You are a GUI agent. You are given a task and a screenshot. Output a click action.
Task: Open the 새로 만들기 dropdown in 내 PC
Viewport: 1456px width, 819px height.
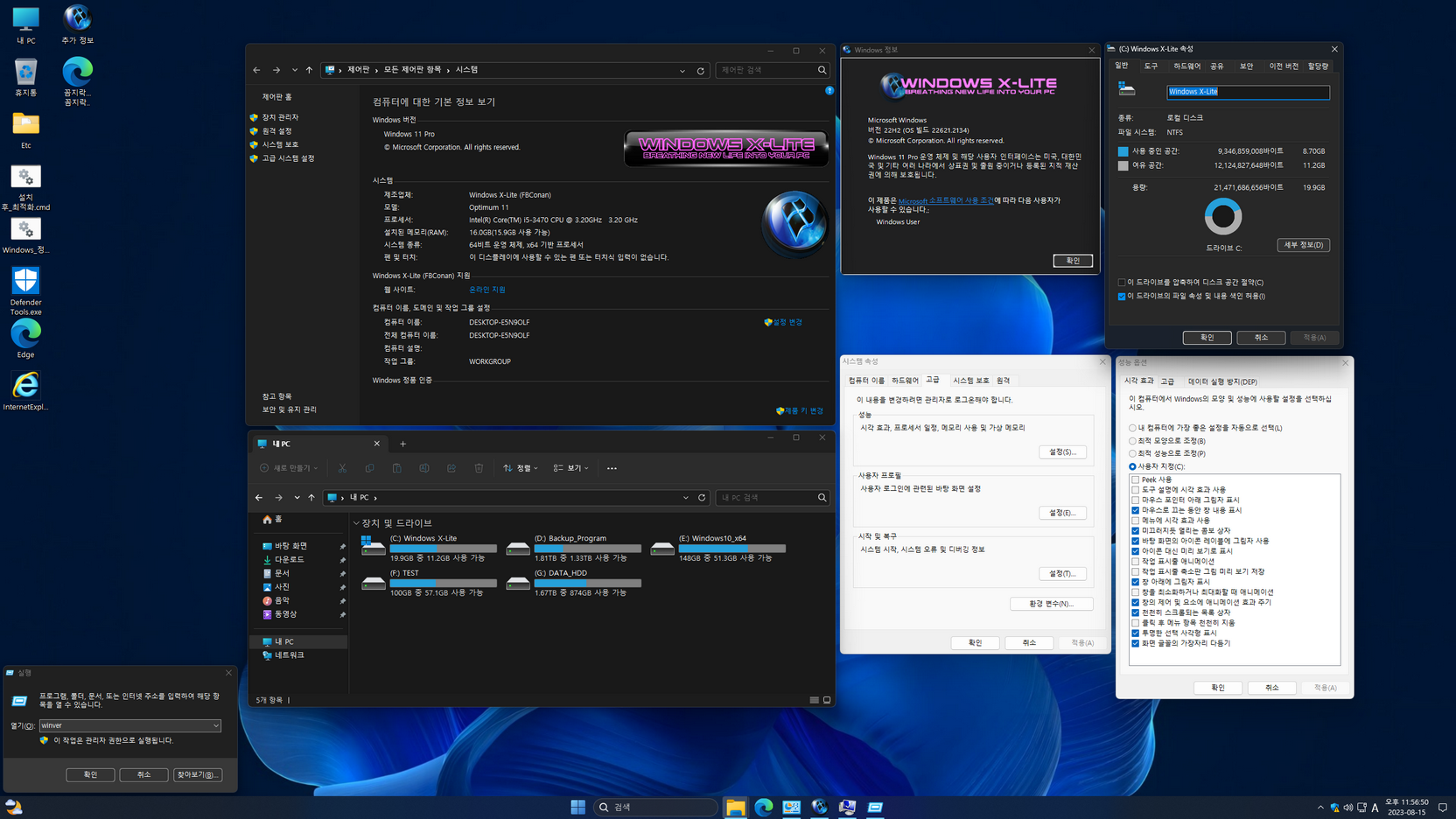pyautogui.click(x=289, y=468)
